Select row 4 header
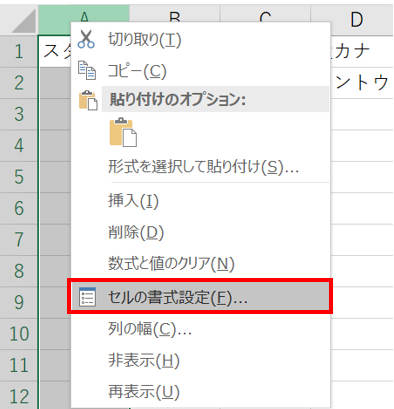 pyautogui.click(x=19, y=145)
